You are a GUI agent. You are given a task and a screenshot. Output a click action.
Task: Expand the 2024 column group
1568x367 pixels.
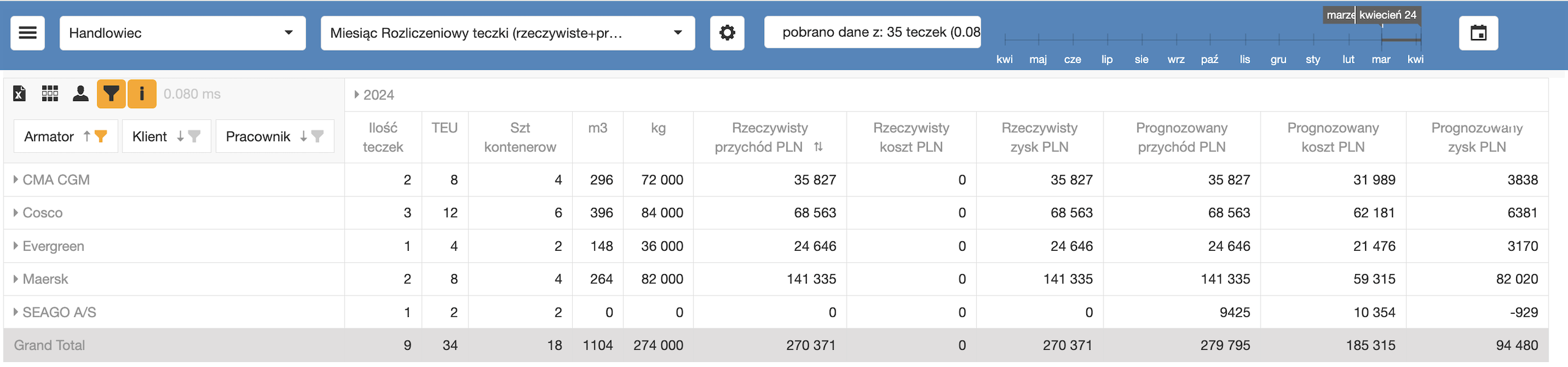pos(356,95)
